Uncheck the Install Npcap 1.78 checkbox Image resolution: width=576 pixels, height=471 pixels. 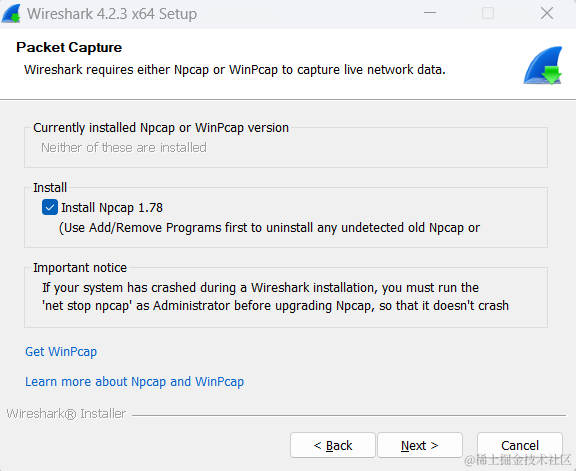(x=50, y=207)
